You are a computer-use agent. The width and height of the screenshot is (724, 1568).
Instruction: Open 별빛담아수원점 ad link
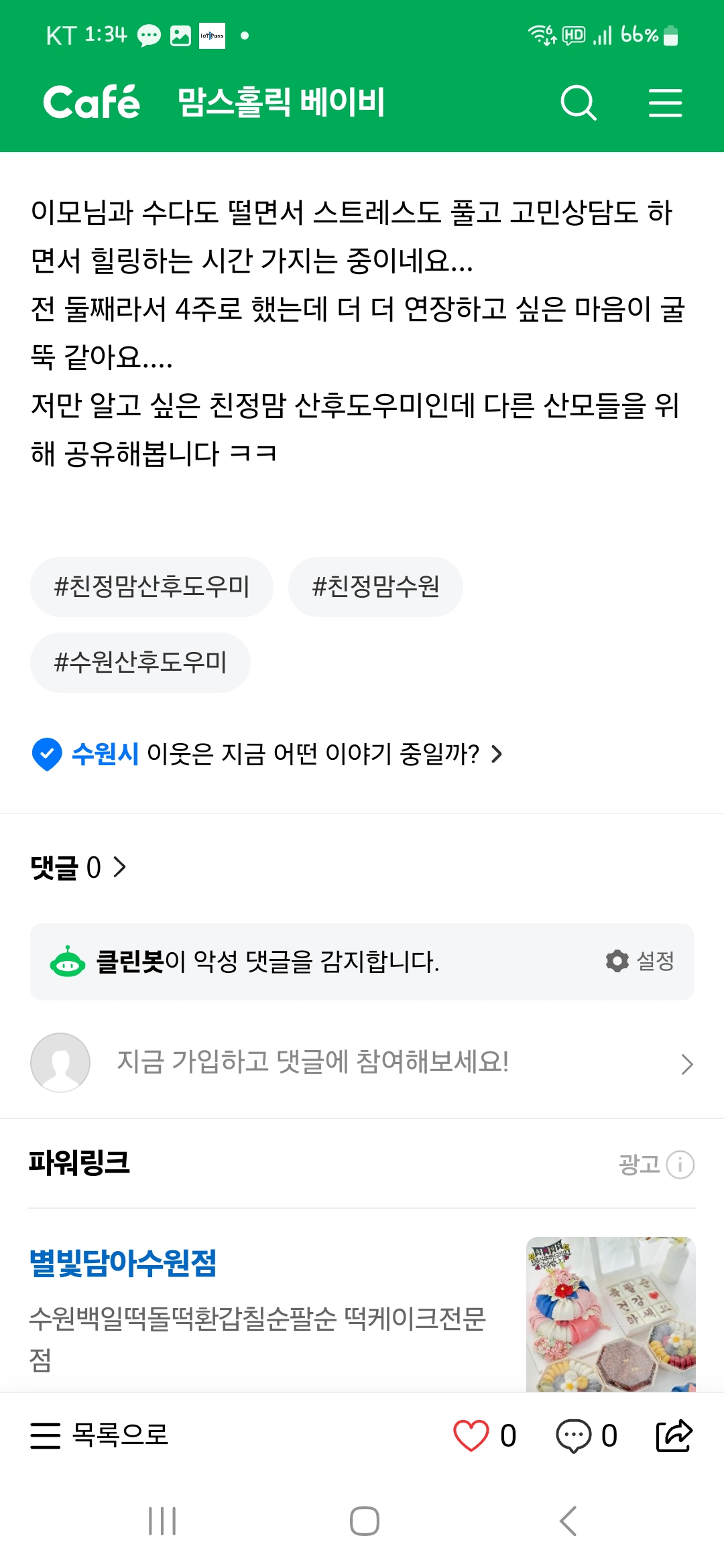point(123,1264)
